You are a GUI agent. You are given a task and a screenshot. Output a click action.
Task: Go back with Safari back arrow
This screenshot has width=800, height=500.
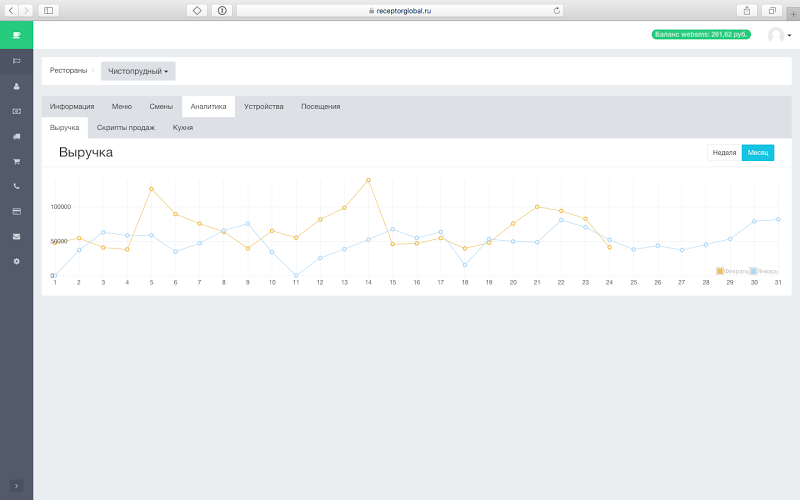[x=11, y=10]
